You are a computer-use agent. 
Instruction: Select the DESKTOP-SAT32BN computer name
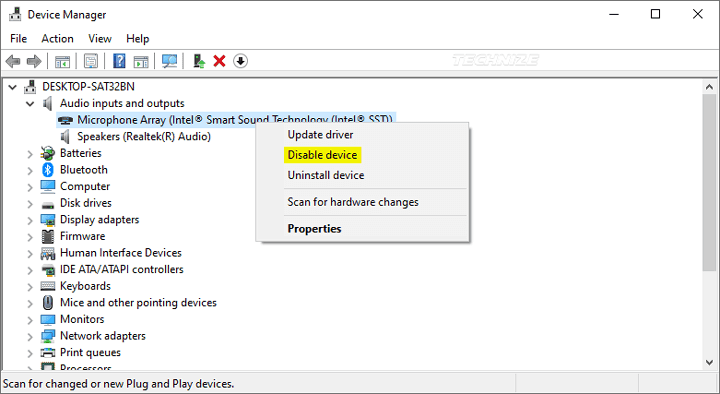88,87
